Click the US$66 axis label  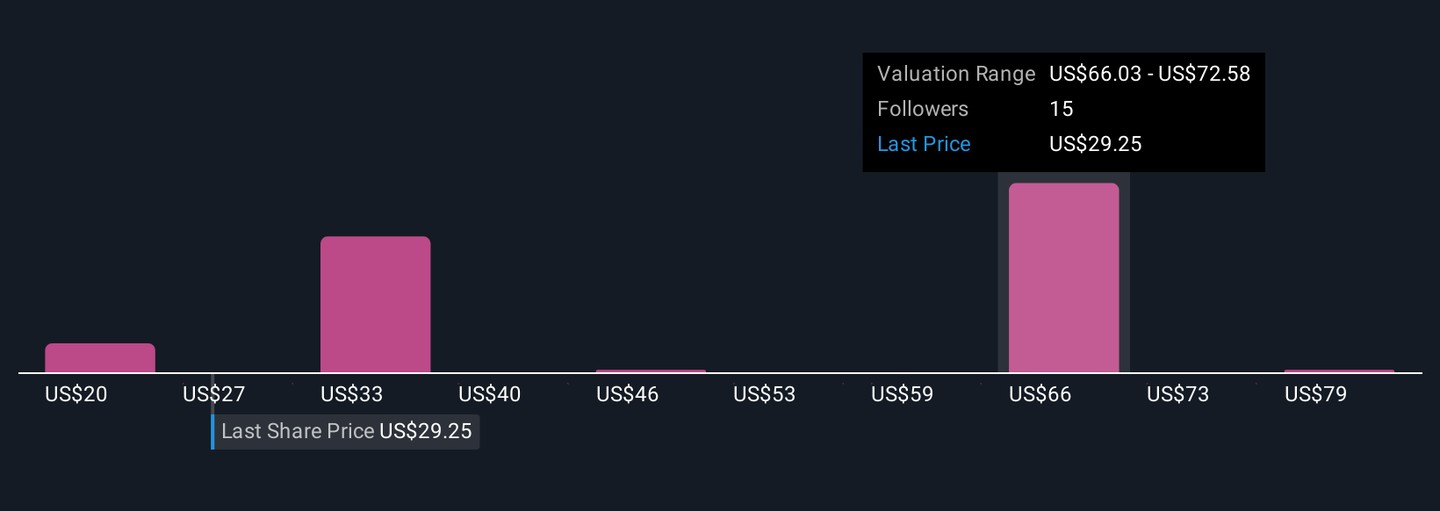(x=1039, y=394)
